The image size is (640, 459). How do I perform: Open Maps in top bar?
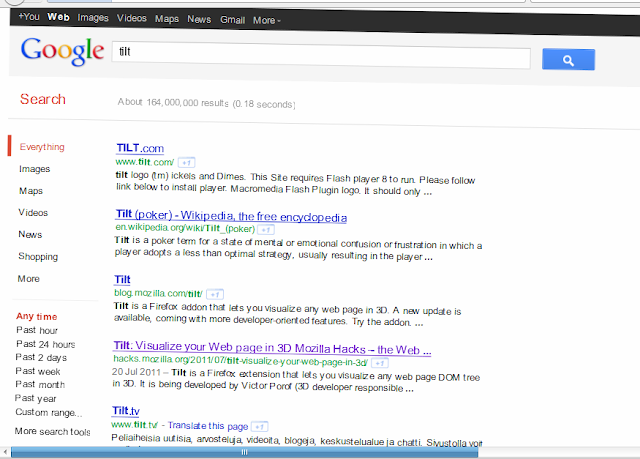167,19
